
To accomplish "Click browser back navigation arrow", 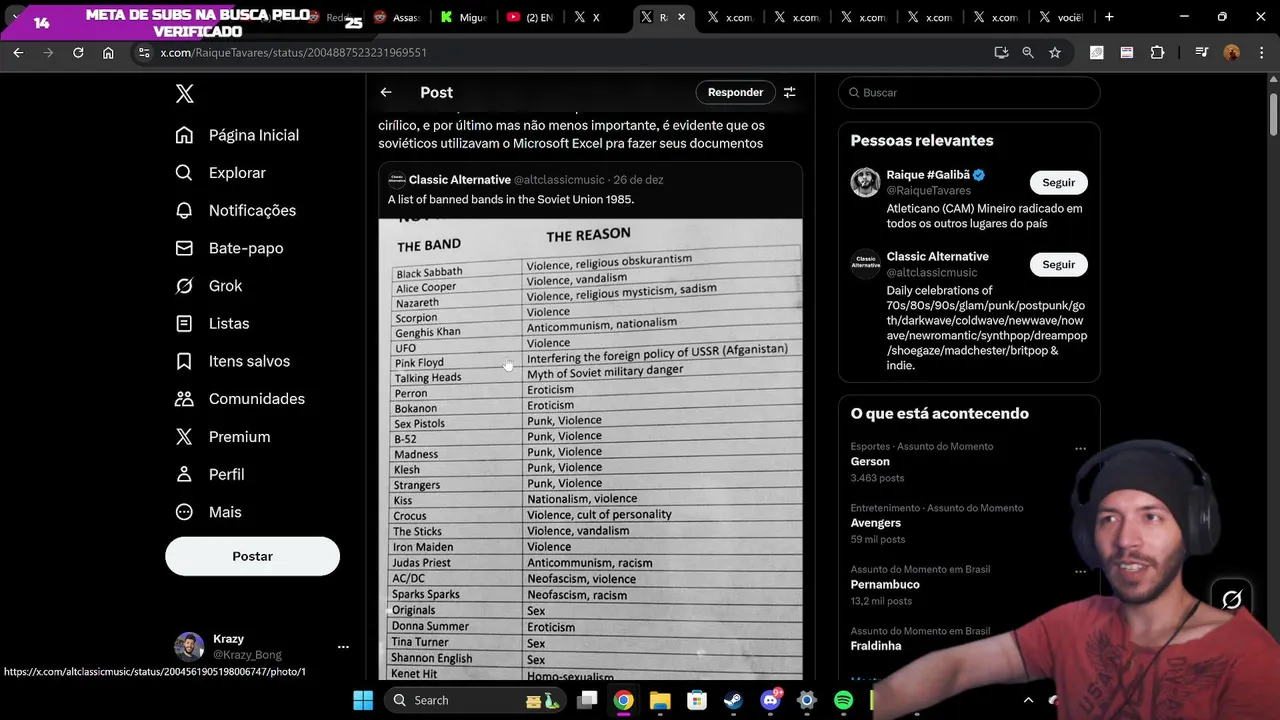I will [x=18, y=53].
